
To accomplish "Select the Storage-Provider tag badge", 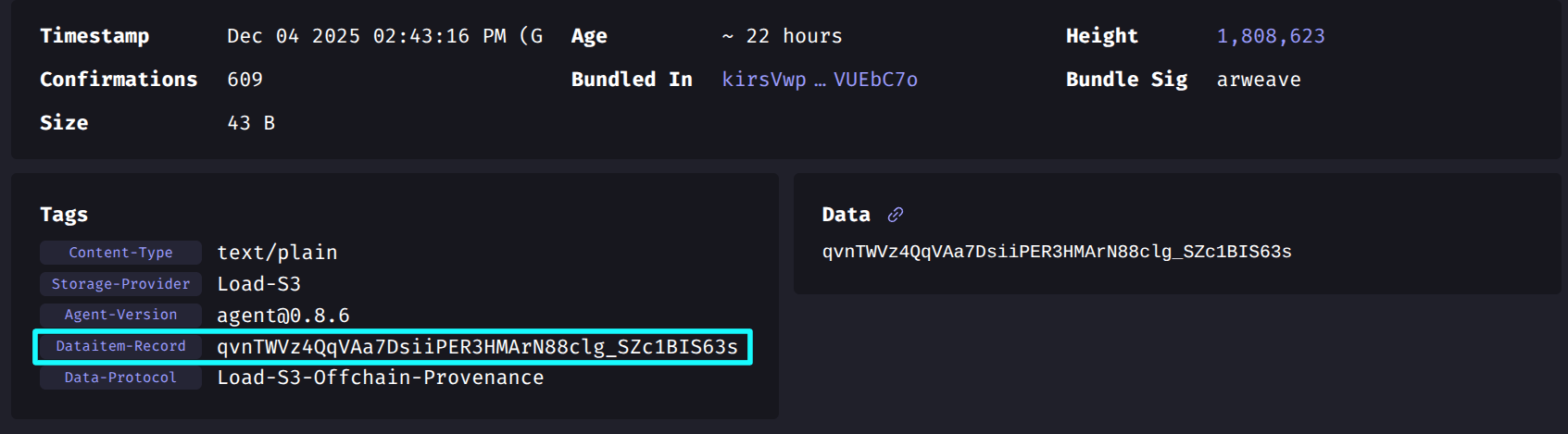I will tap(120, 284).
